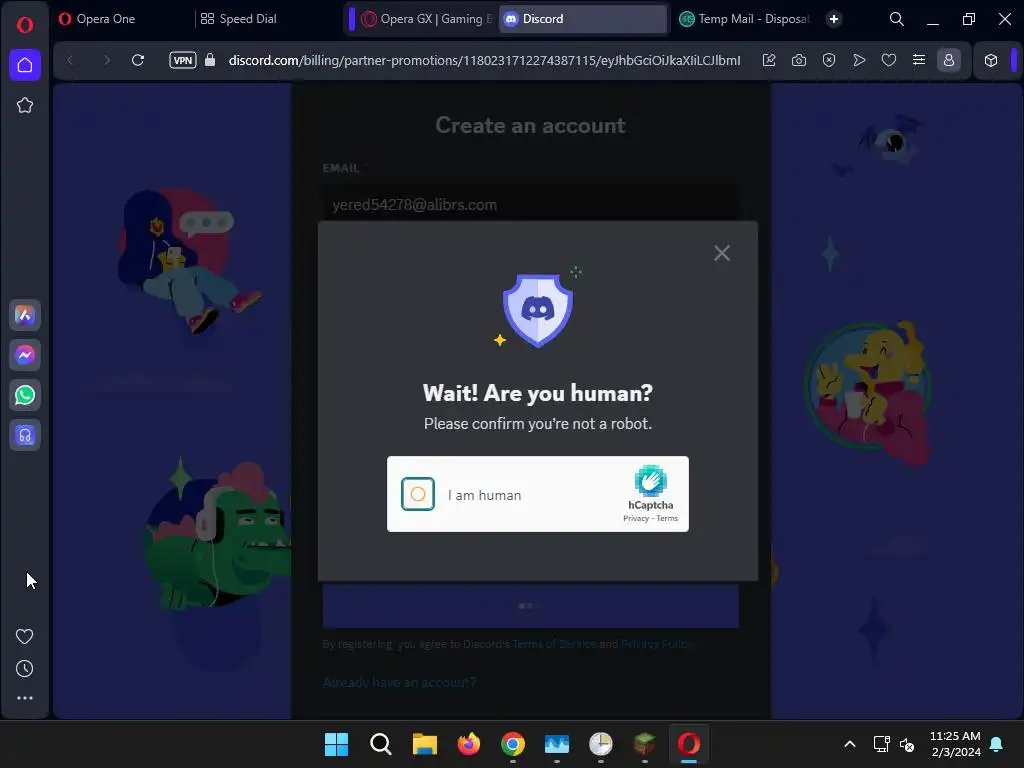The height and width of the screenshot is (768, 1024).
Task: Open the heart Pinboards icon in sidebar
Action: 25,636
